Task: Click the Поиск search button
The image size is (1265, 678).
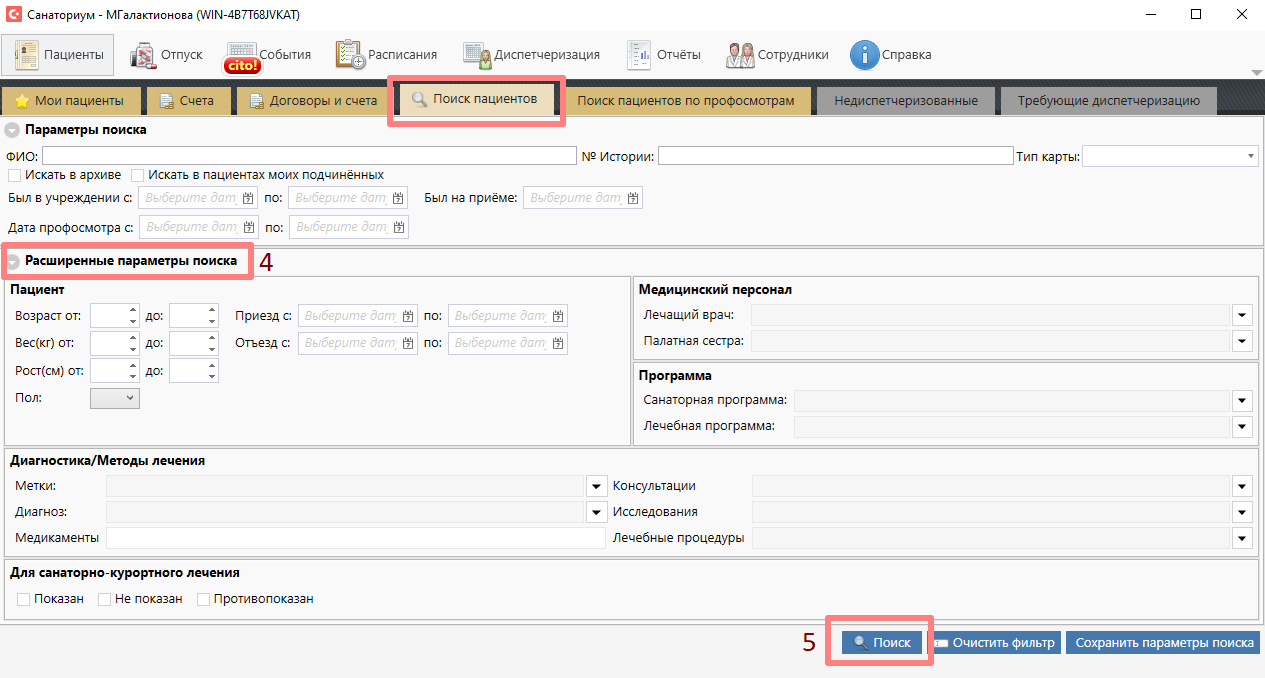Action: [881, 643]
